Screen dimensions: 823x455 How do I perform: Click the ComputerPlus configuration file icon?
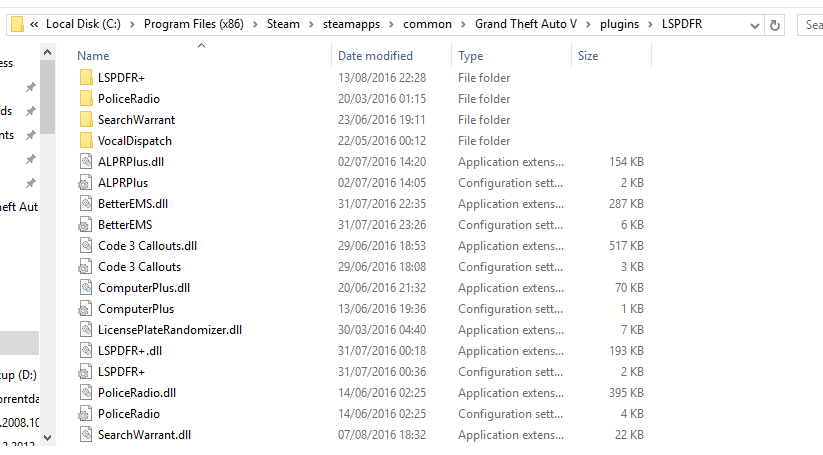pyautogui.click(x=85, y=309)
